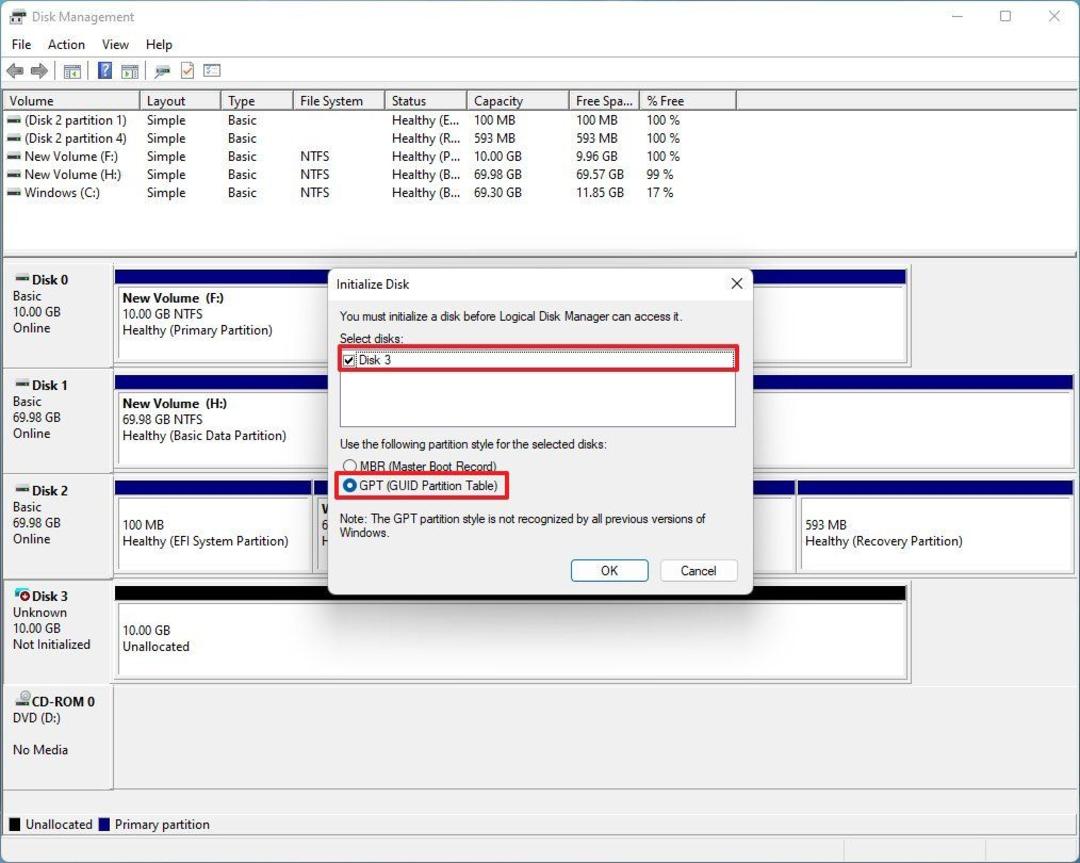Click the checklist Settings toolbar icon

click(212, 70)
